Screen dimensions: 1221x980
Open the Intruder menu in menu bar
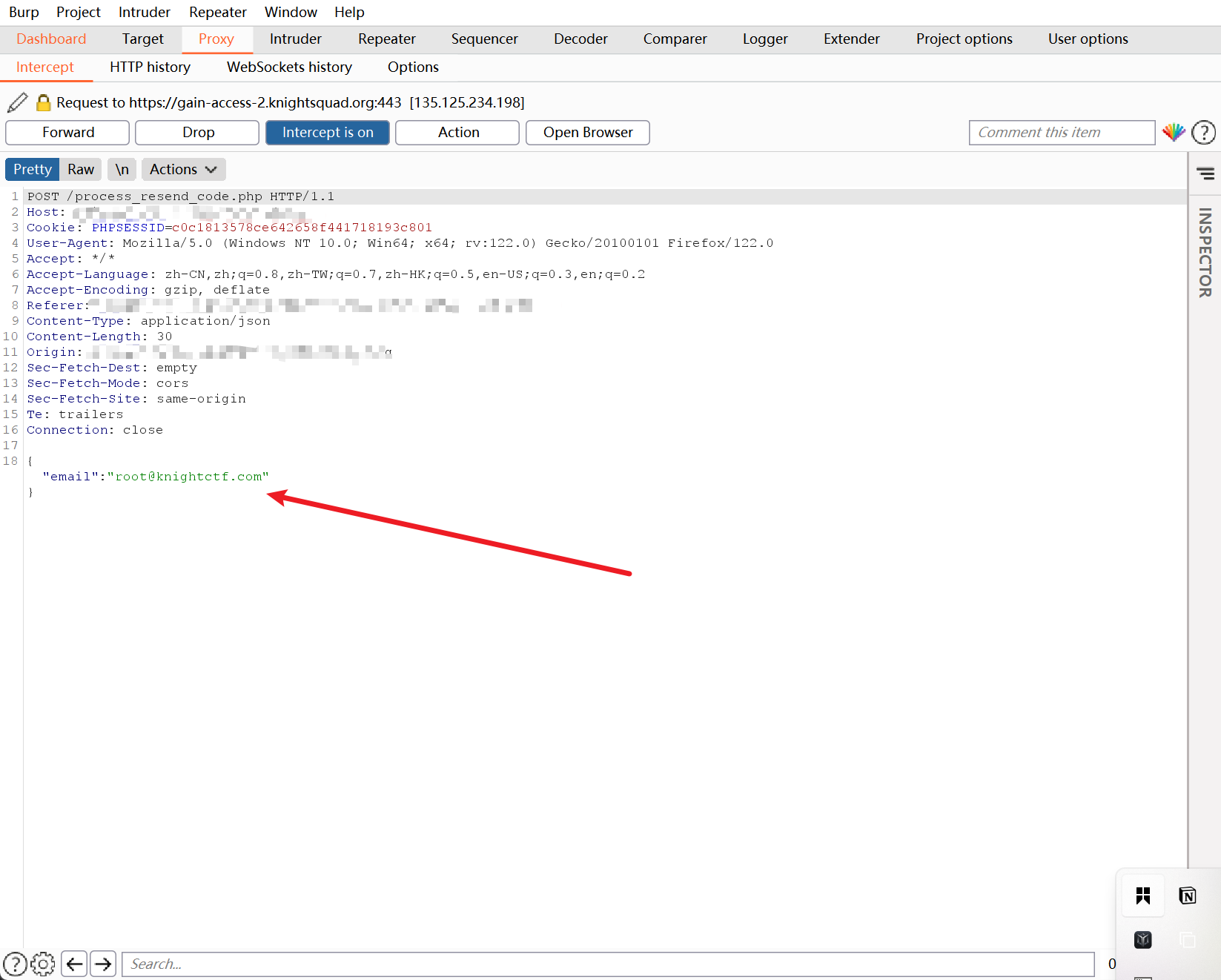tap(145, 12)
